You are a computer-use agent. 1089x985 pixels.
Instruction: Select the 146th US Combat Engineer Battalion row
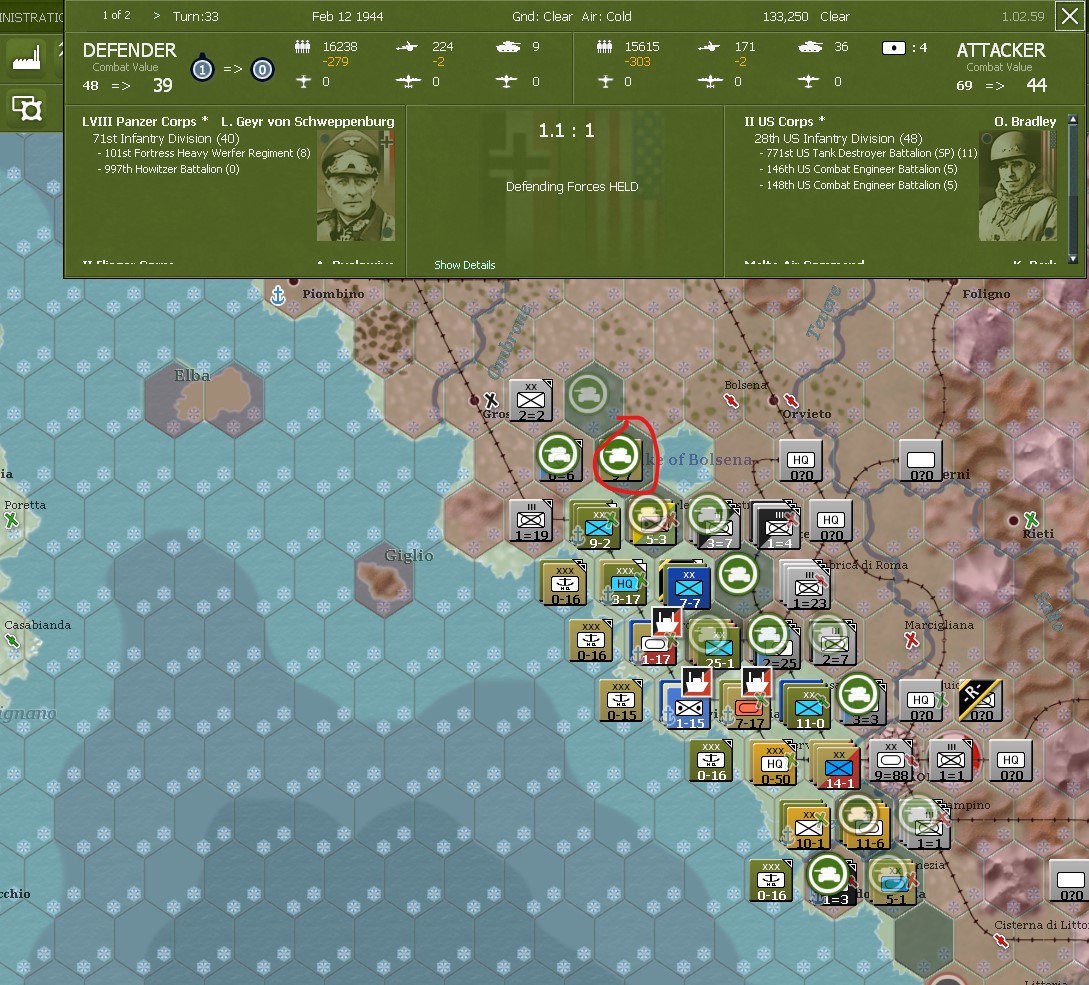[x=858, y=169]
